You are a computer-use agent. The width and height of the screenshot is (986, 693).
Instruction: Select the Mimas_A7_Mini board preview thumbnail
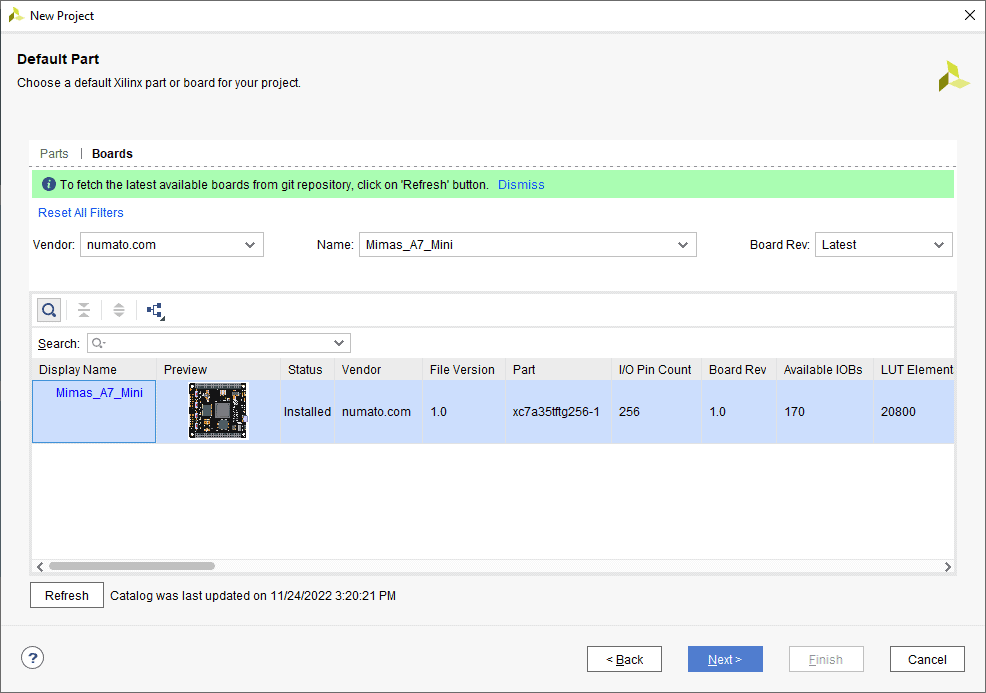point(218,411)
